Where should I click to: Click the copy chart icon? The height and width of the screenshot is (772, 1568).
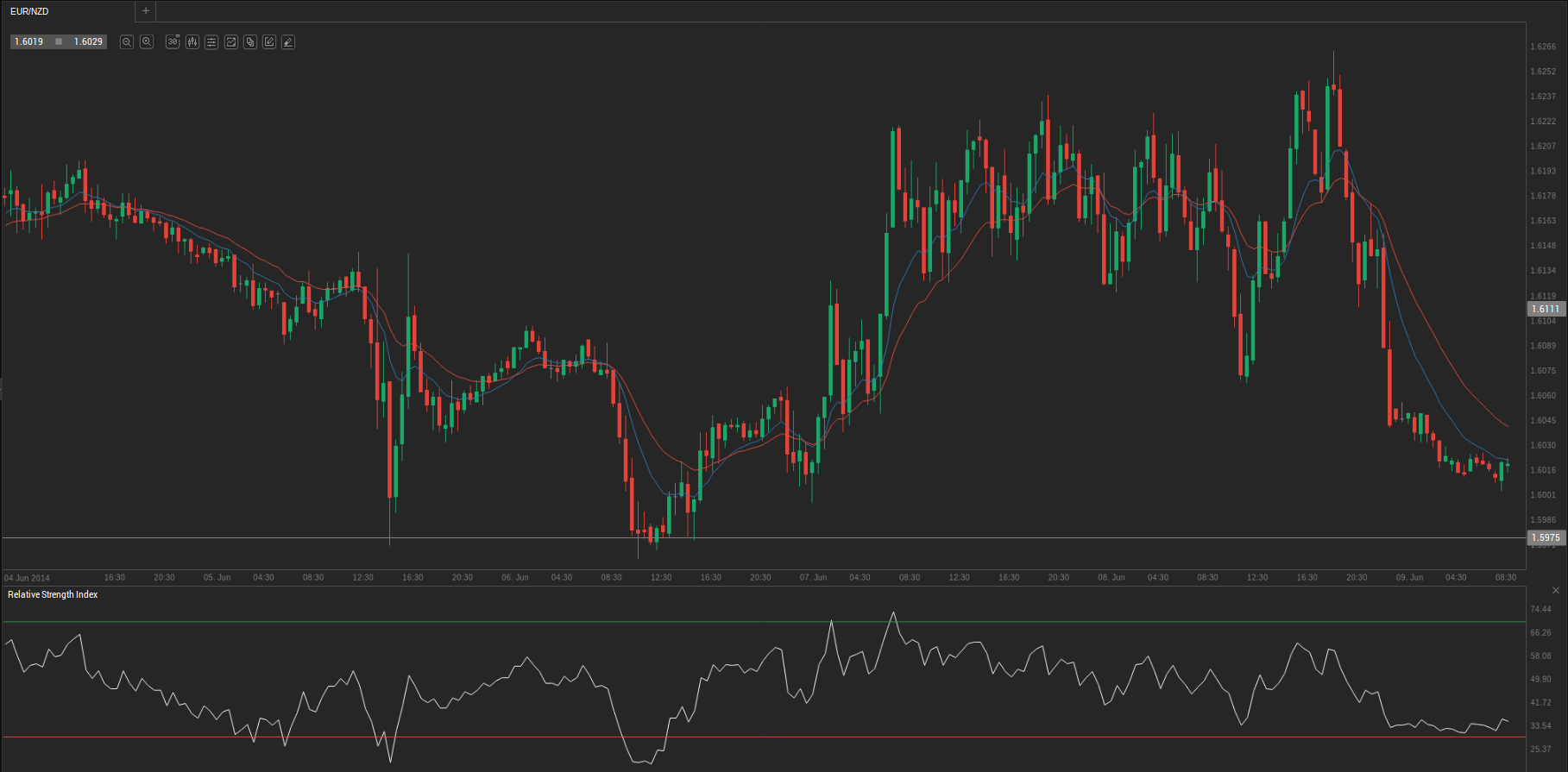point(250,41)
